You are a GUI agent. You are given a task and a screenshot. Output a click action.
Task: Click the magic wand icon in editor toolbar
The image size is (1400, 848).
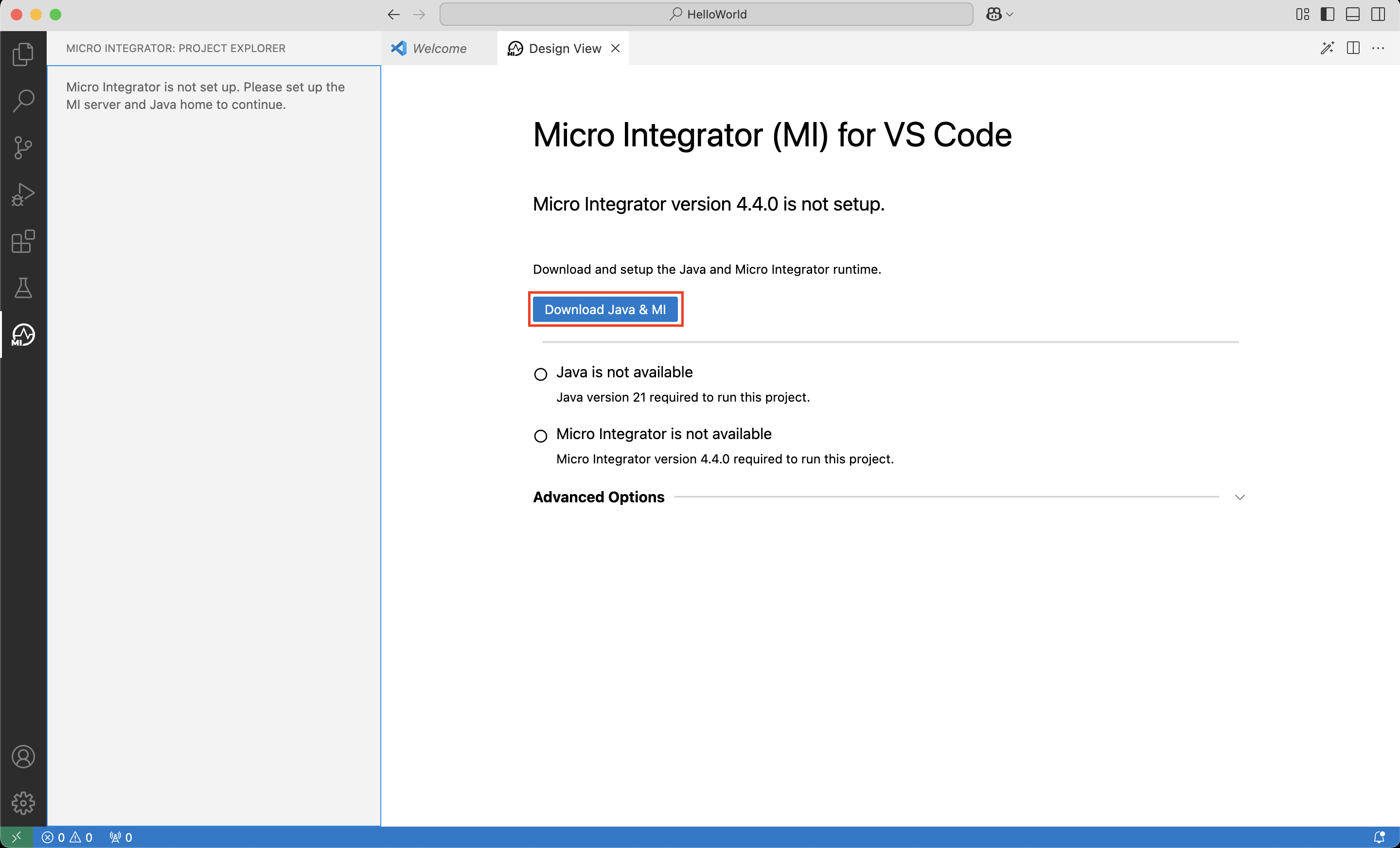click(x=1327, y=48)
